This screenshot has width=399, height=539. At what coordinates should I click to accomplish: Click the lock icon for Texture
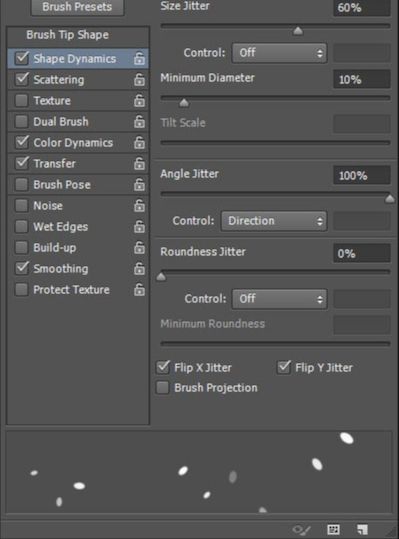click(139, 101)
